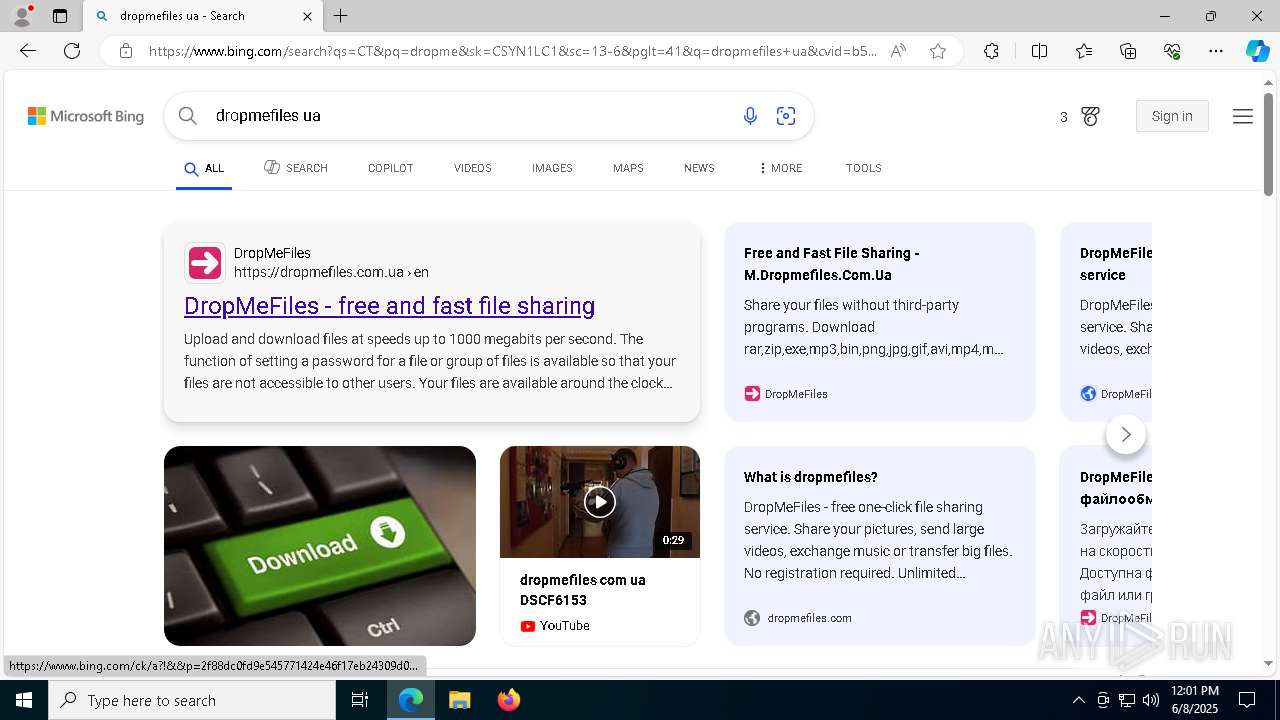Open visual search camera icon
This screenshot has width=1280, height=720.
coord(786,116)
